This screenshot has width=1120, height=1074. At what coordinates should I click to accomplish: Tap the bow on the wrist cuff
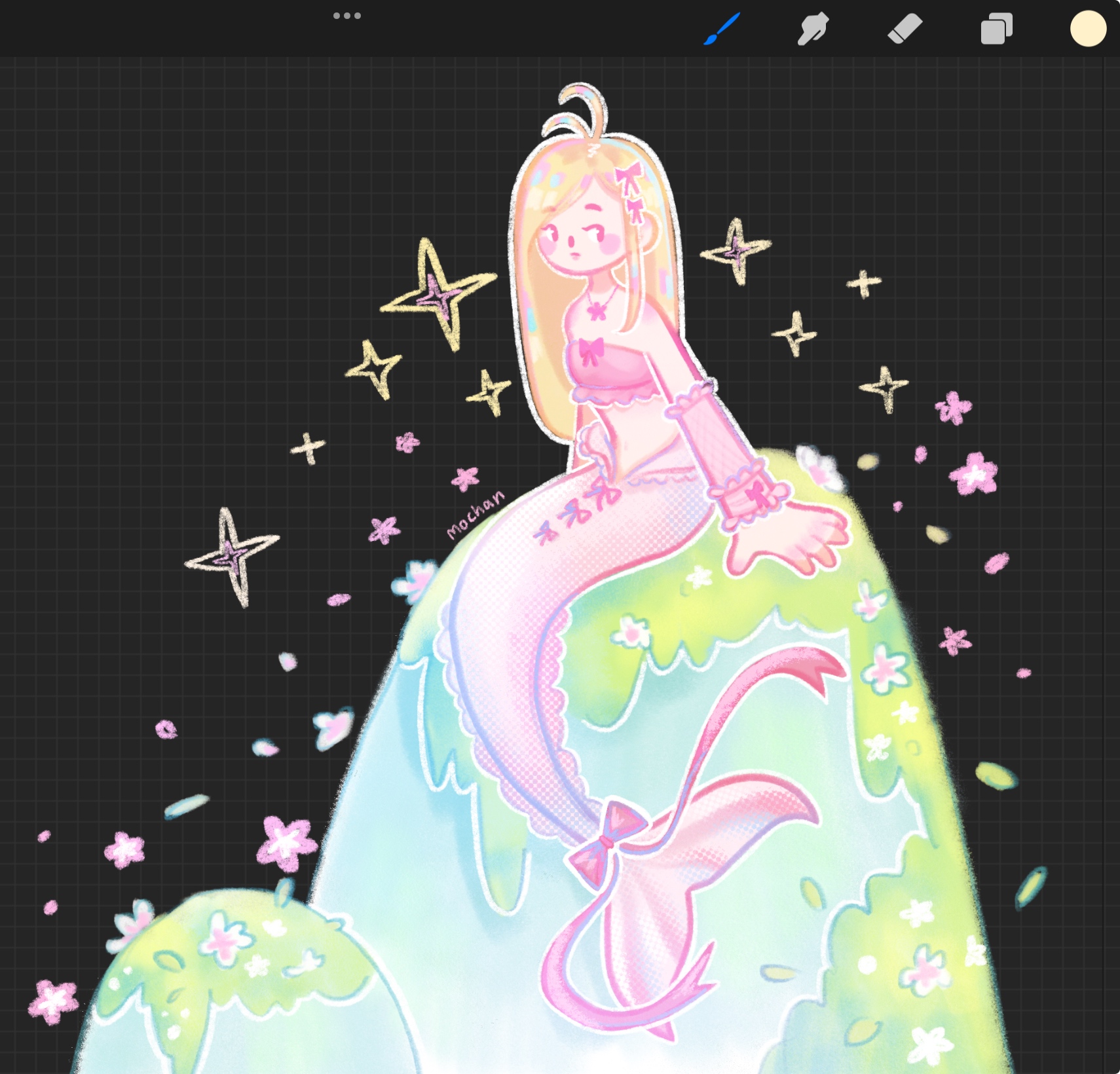tap(757, 492)
